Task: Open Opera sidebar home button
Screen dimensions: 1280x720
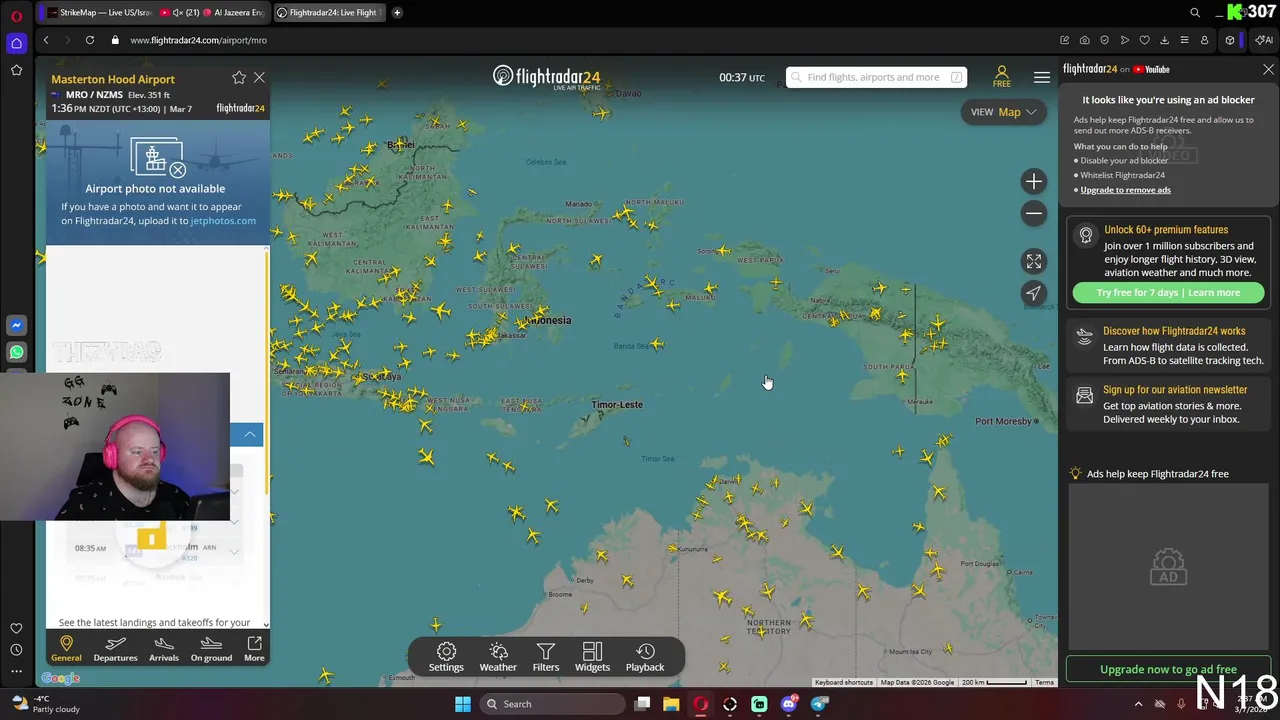Action: [x=16, y=43]
